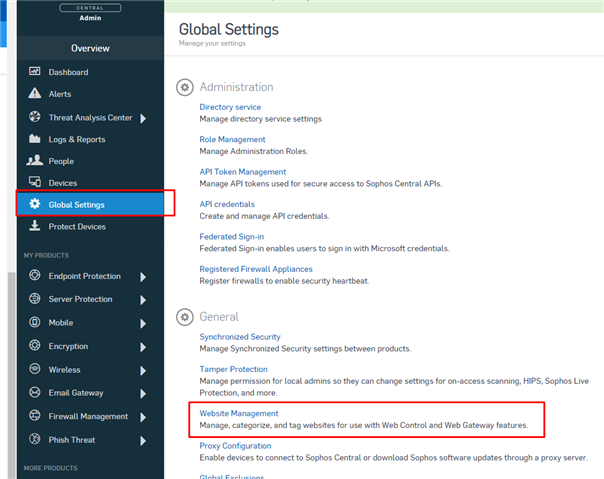Select People in the sidebar

pos(91,161)
